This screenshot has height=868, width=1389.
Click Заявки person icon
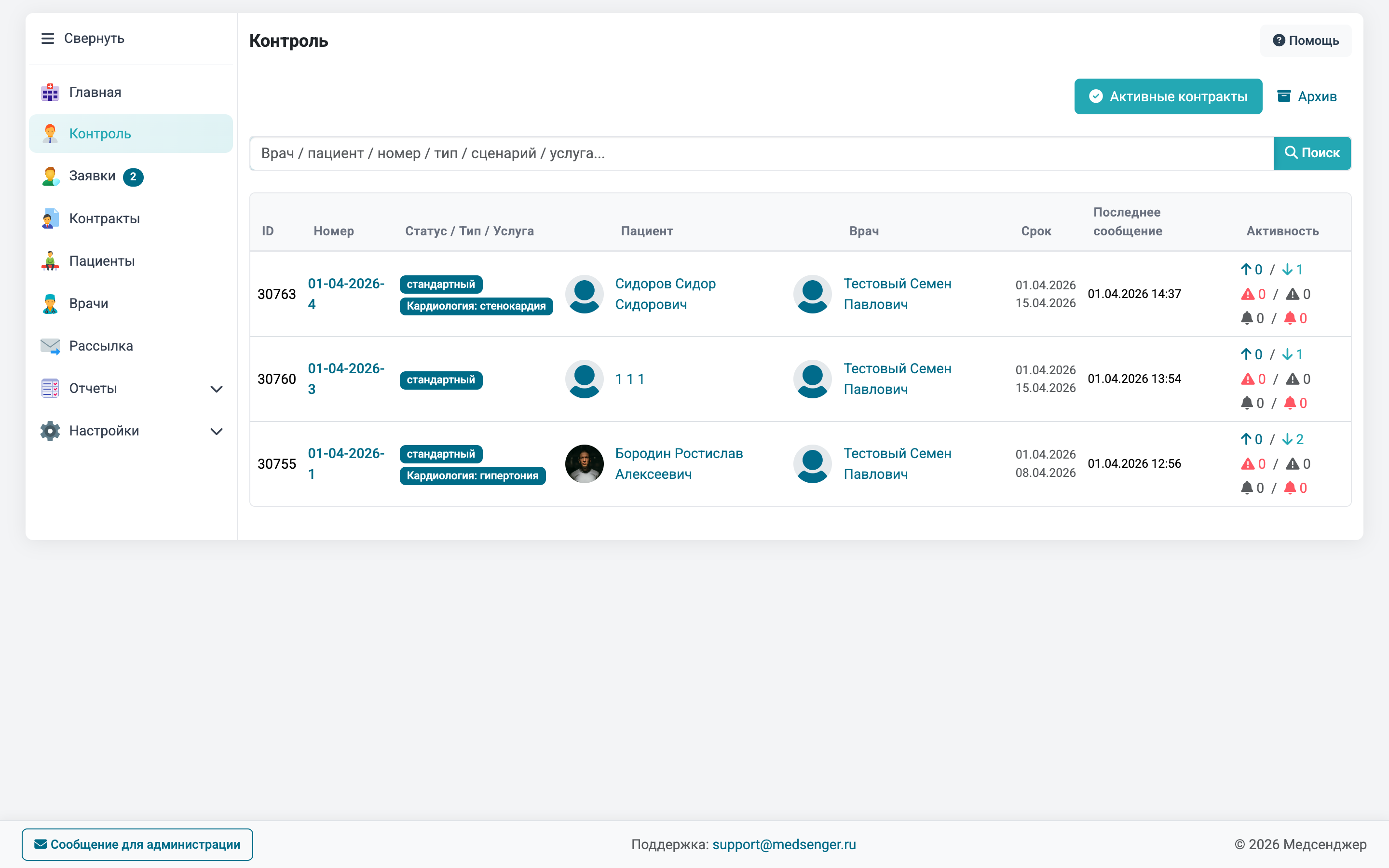[x=51, y=176]
